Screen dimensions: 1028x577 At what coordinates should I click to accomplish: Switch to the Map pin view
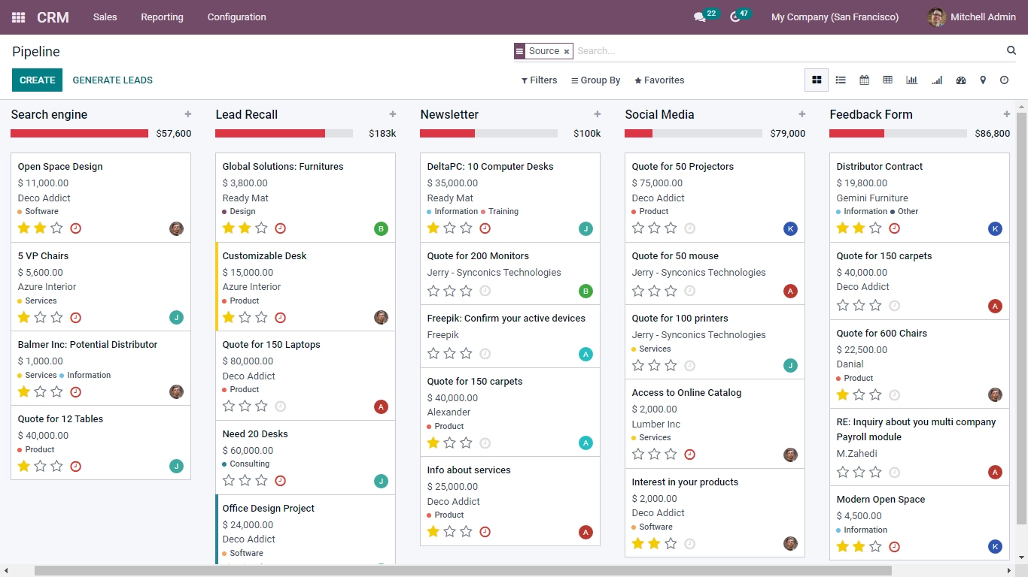(983, 80)
